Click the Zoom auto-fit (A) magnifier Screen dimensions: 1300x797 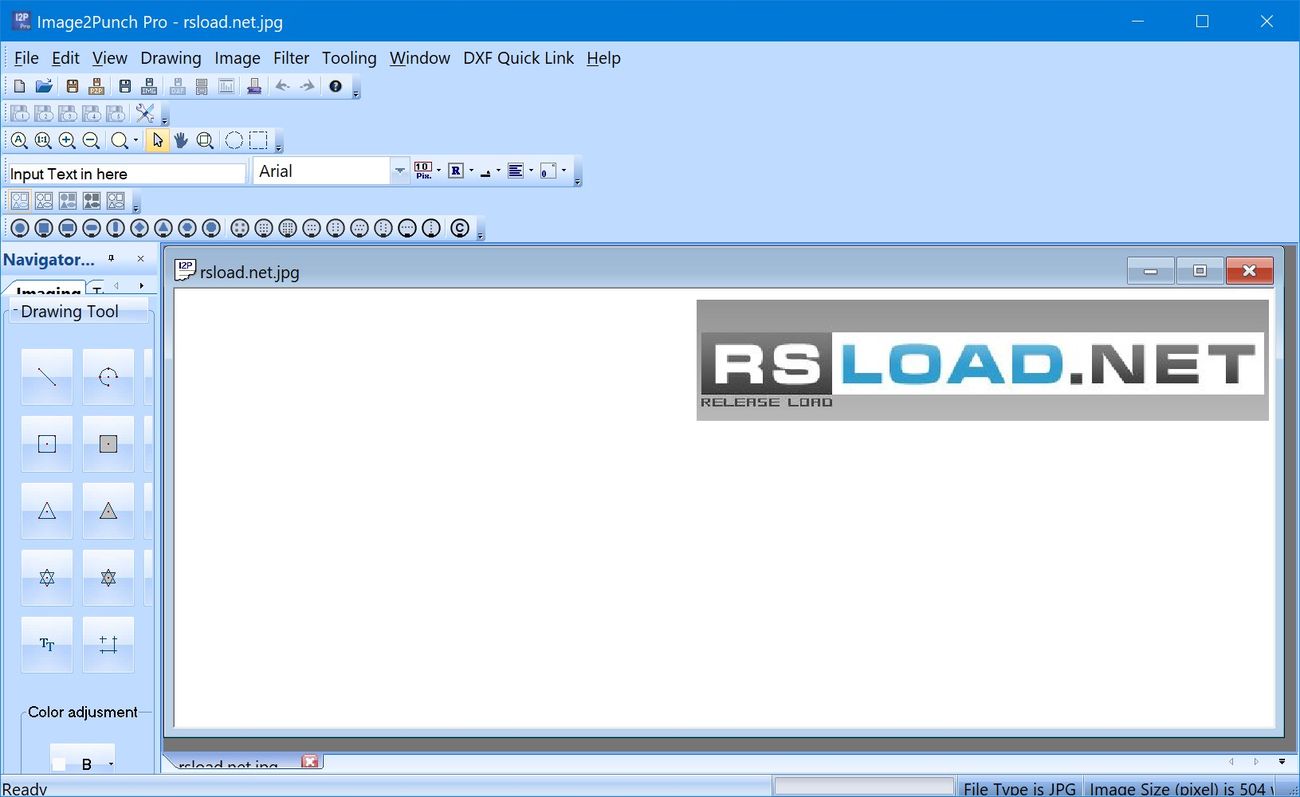(x=19, y=141)
